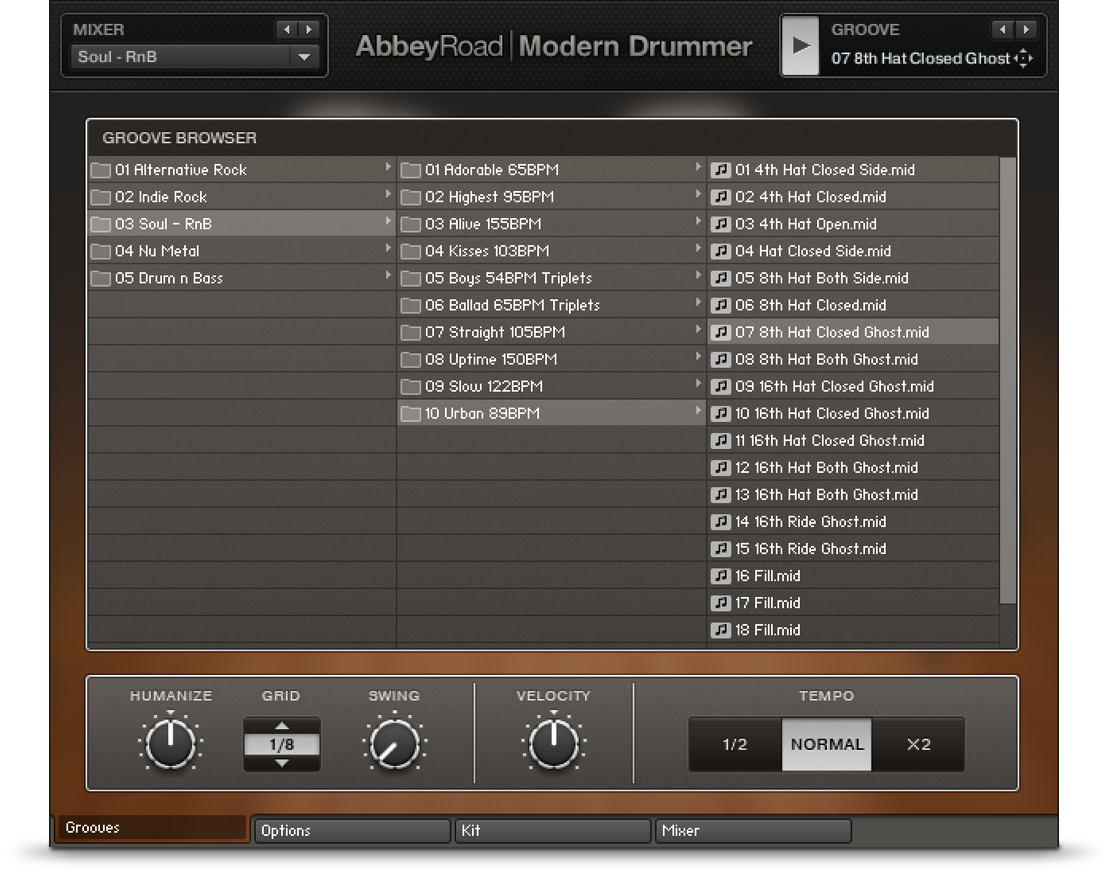
Task: Open the 07 Straight 105BPM folder
Action: click(x=551, y=332)
